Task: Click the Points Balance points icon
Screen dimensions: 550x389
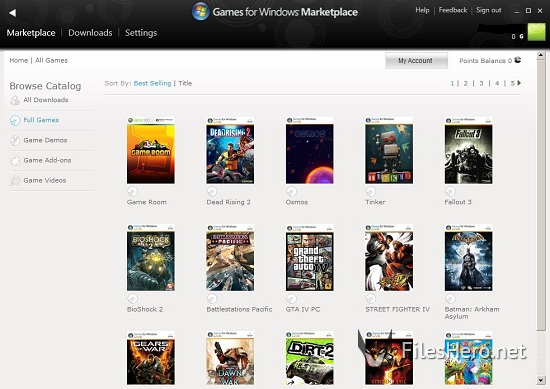Action: pyautogui.click(x=518, y=60)
